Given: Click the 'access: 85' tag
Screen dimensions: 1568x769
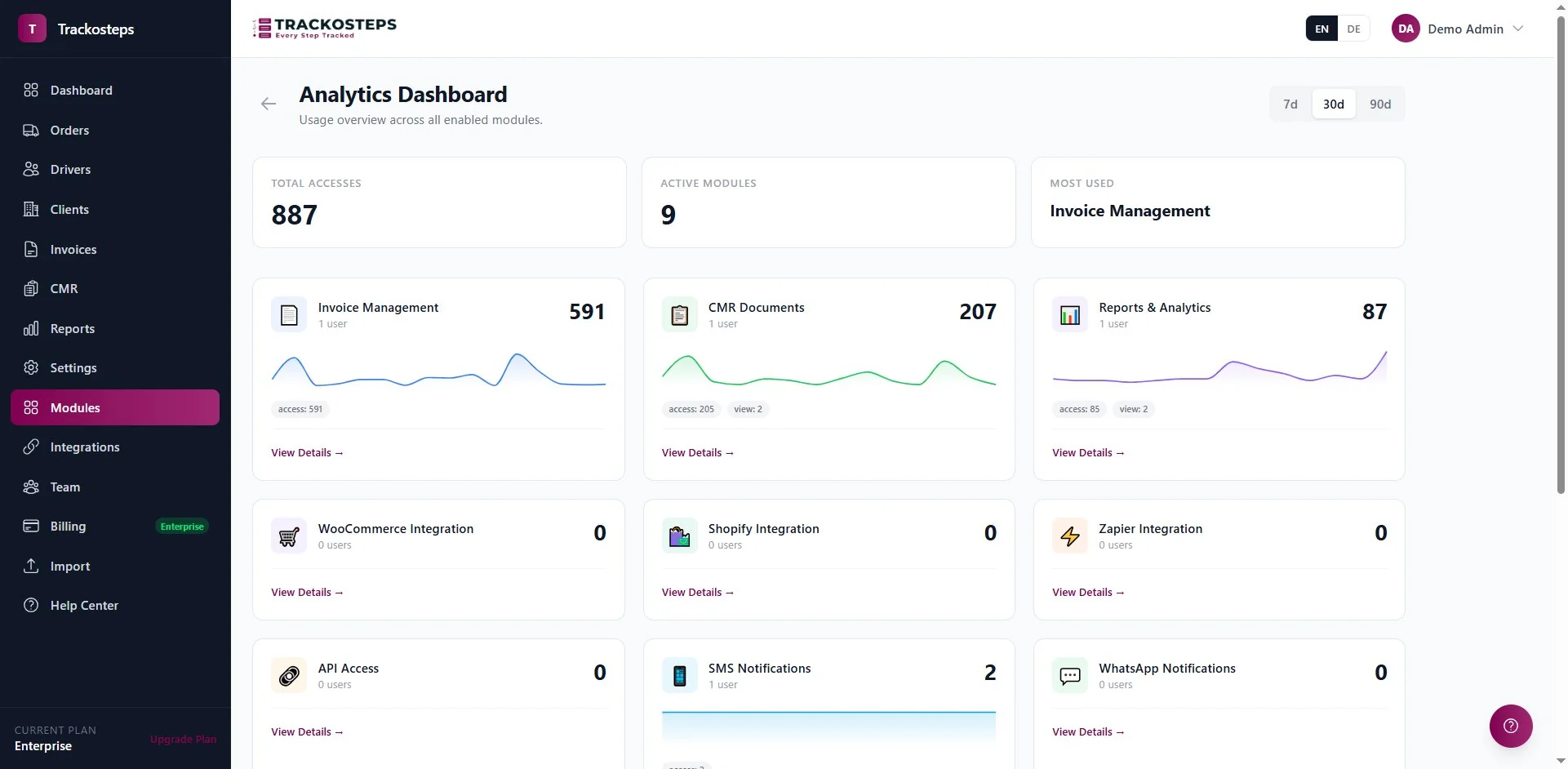Looking at the screenshot, I should coord(1079,409).
